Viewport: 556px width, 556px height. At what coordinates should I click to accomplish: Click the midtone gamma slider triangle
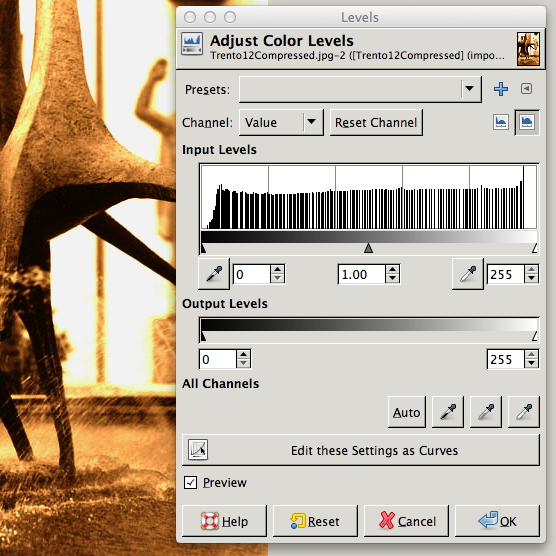(x=368, y=248)
